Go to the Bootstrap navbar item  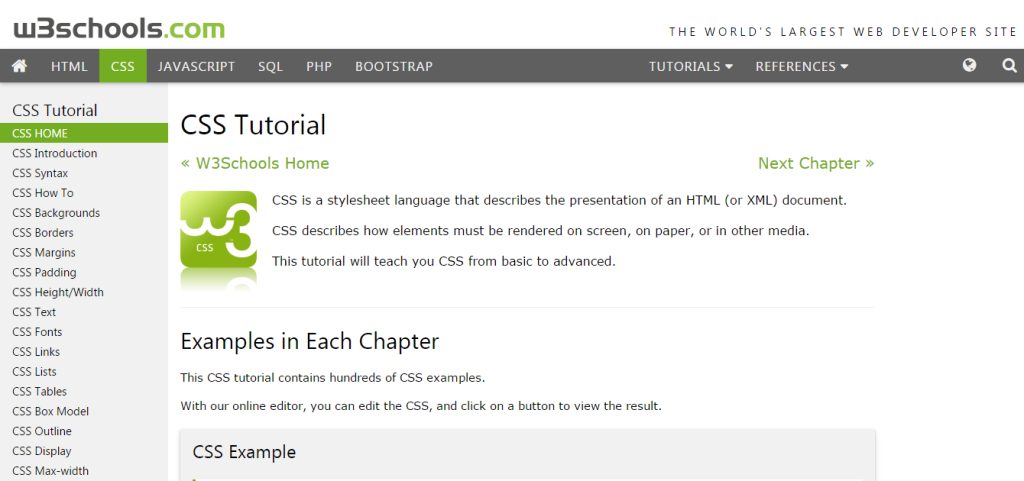click(x=393, y=67)
